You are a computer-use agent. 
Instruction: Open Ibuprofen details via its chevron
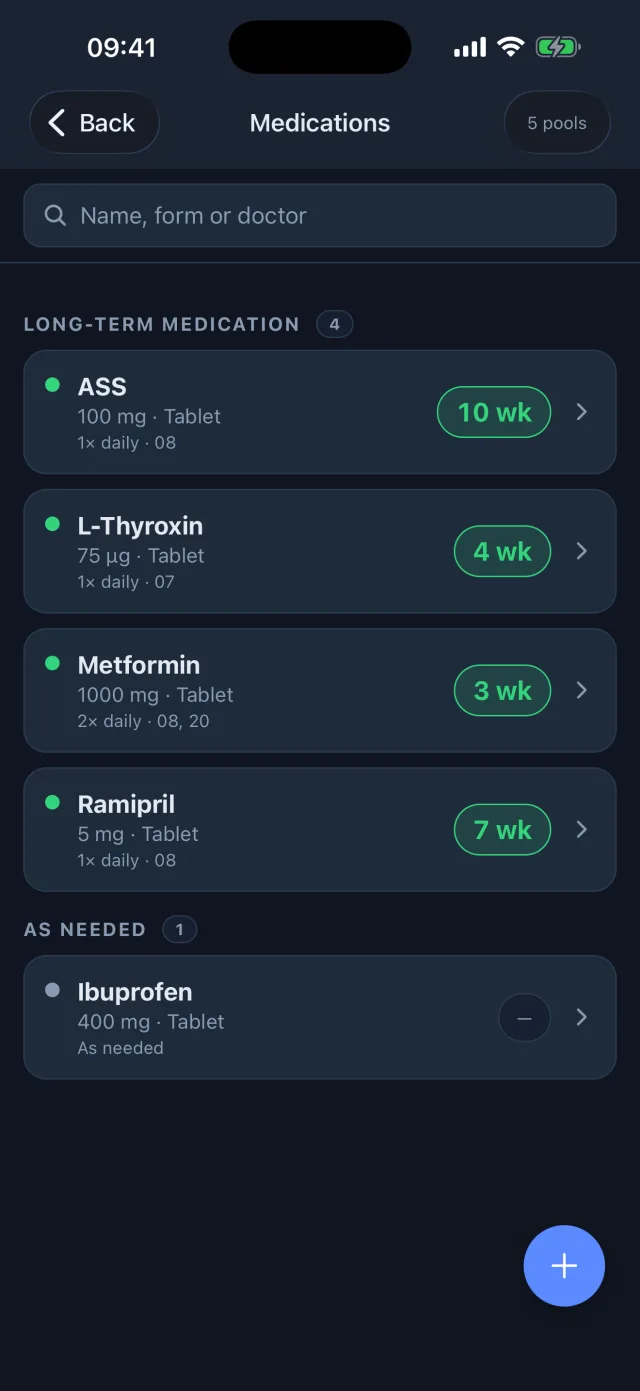coord(582,1017)
